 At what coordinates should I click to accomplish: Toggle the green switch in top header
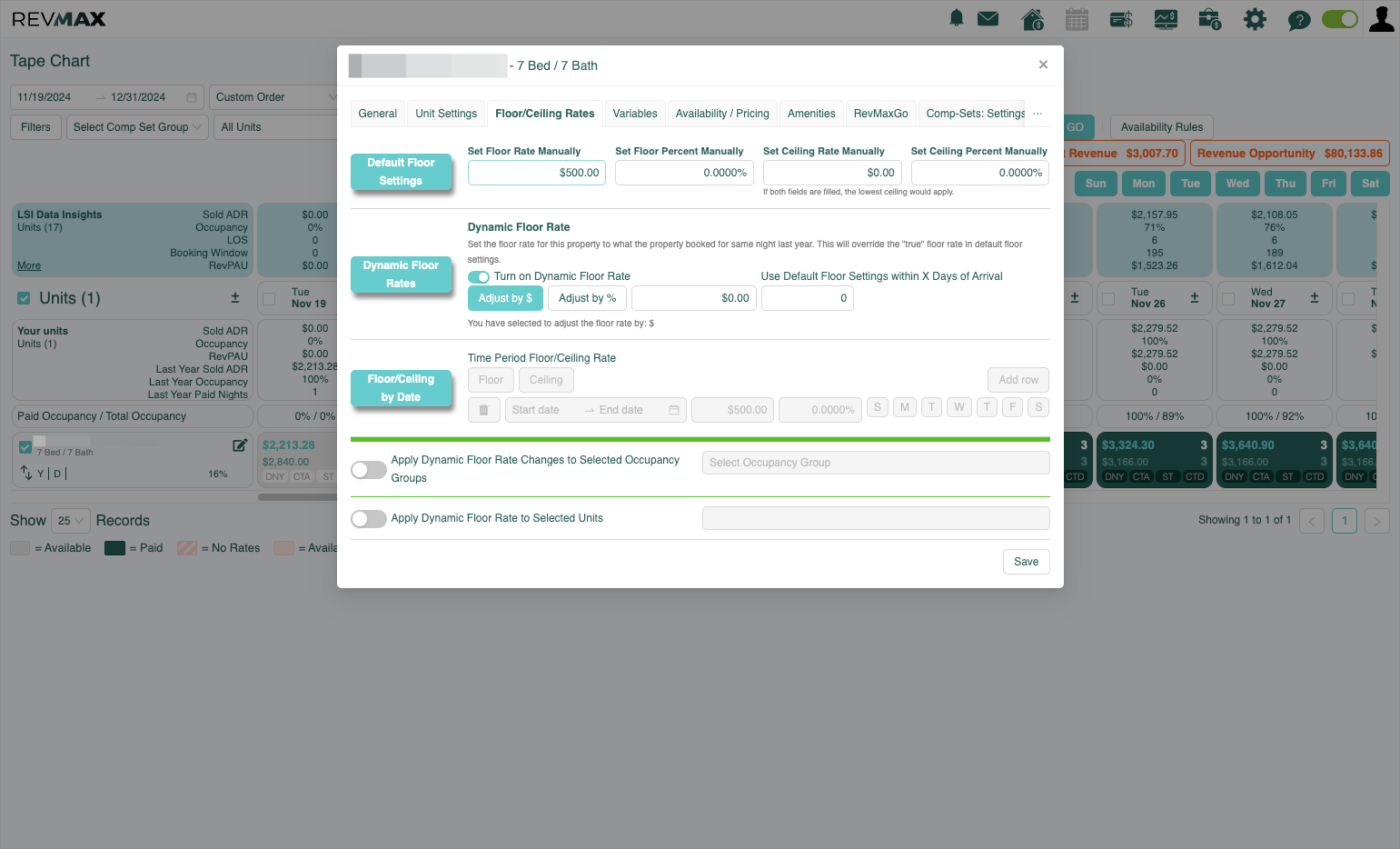click(1340, 19)
